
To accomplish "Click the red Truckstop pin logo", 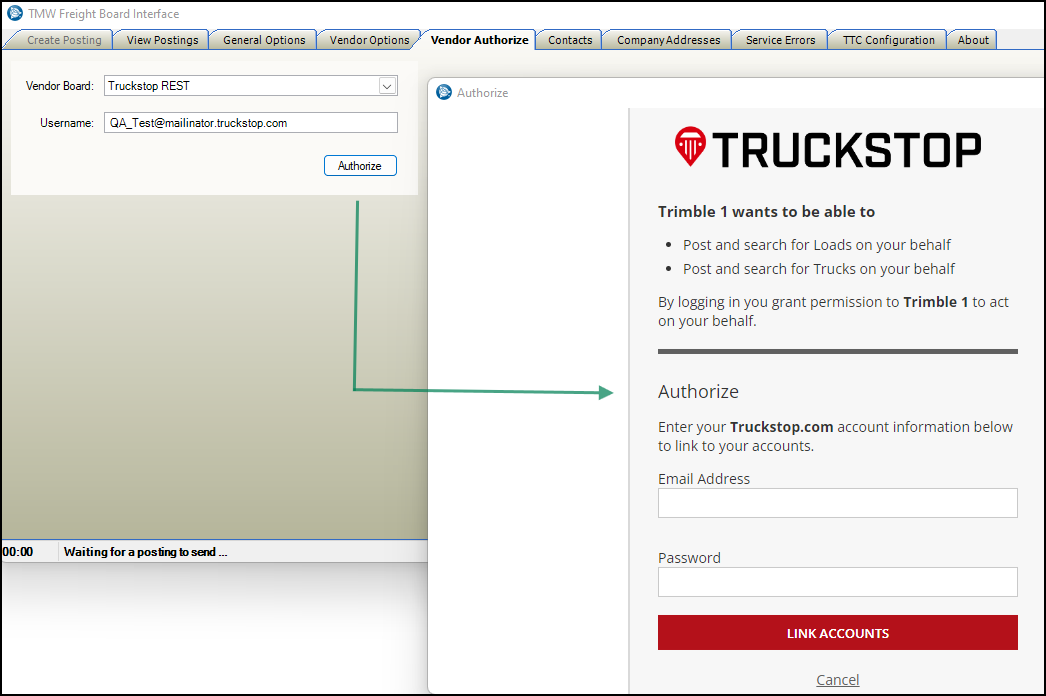I will click(692, 147).
